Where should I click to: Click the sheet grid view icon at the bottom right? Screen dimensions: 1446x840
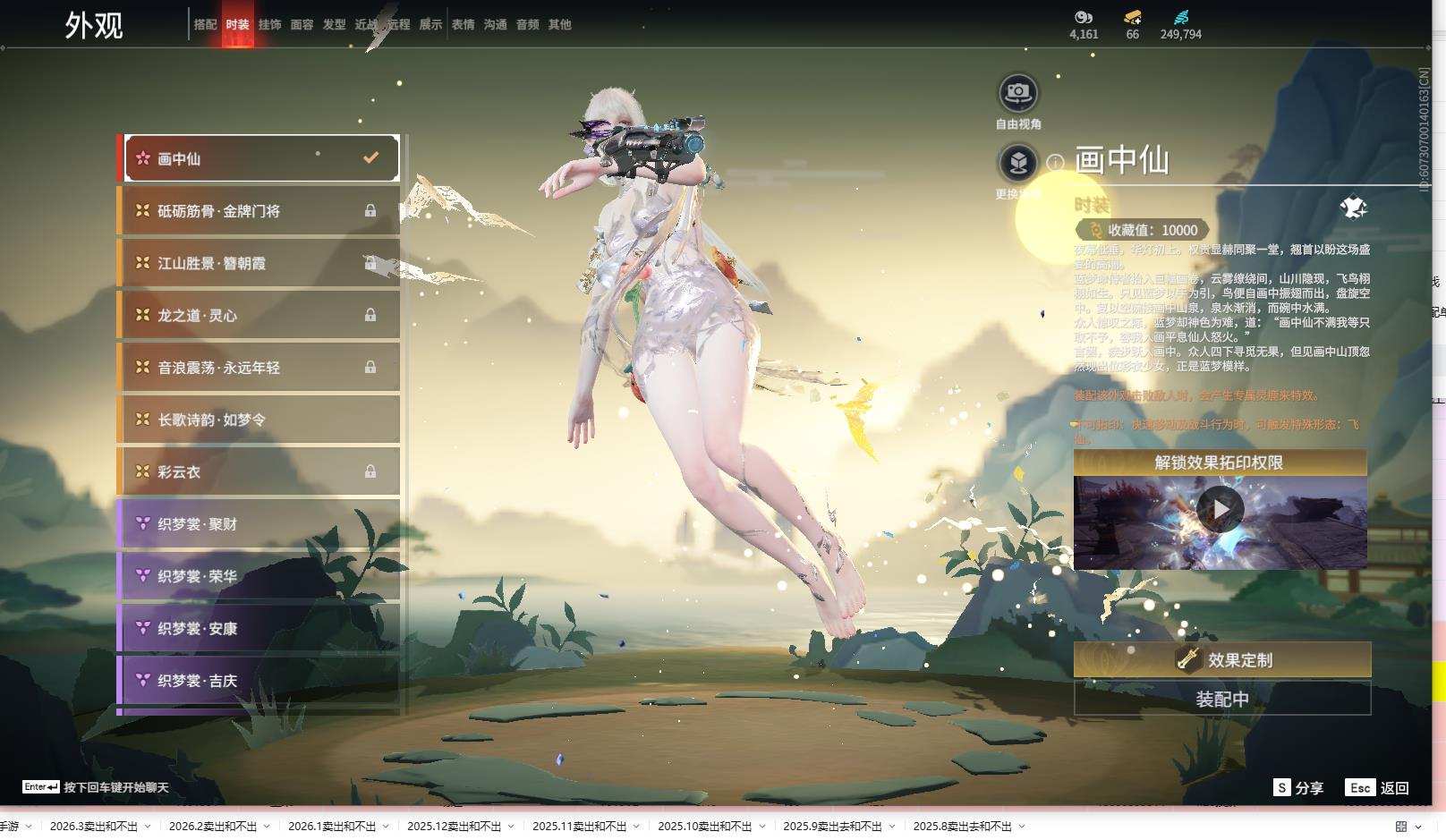click(1401, 827)
